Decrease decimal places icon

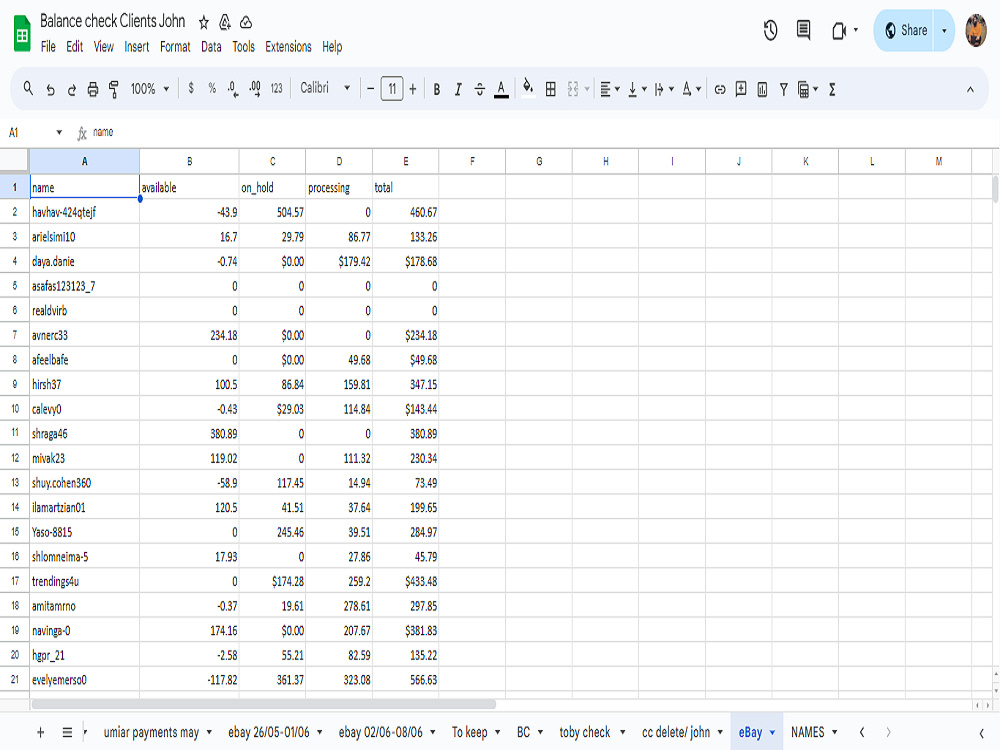(233, 89)
